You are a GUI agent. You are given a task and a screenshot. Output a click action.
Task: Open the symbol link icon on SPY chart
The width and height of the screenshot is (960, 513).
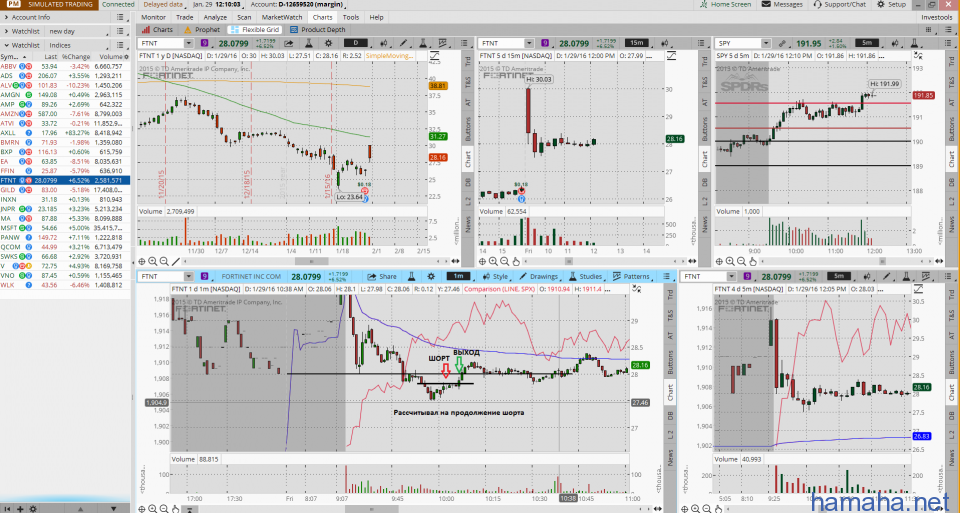click(x=782, y=43)
